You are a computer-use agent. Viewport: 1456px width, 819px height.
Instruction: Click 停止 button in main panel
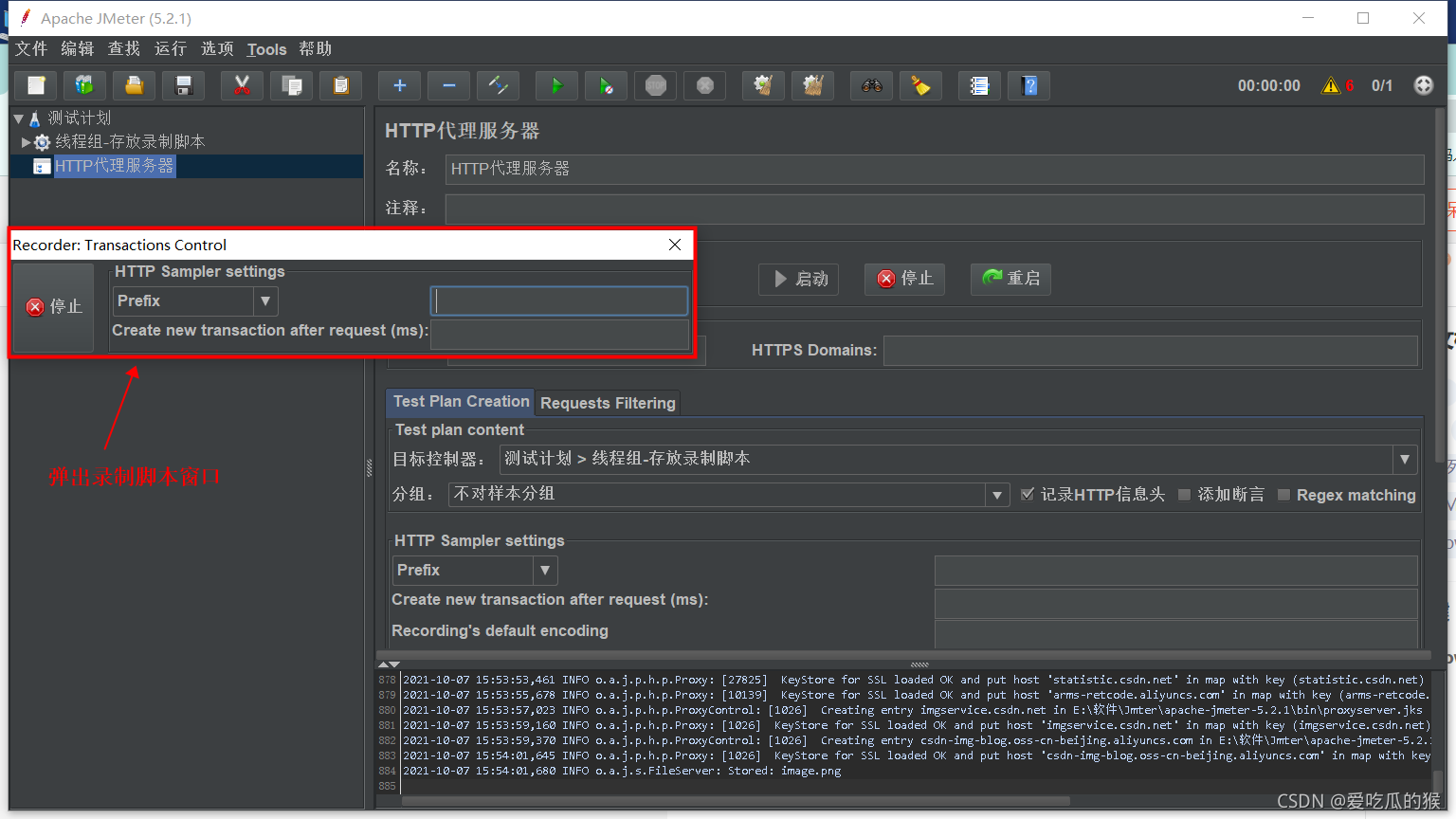[x=904, y=279]
